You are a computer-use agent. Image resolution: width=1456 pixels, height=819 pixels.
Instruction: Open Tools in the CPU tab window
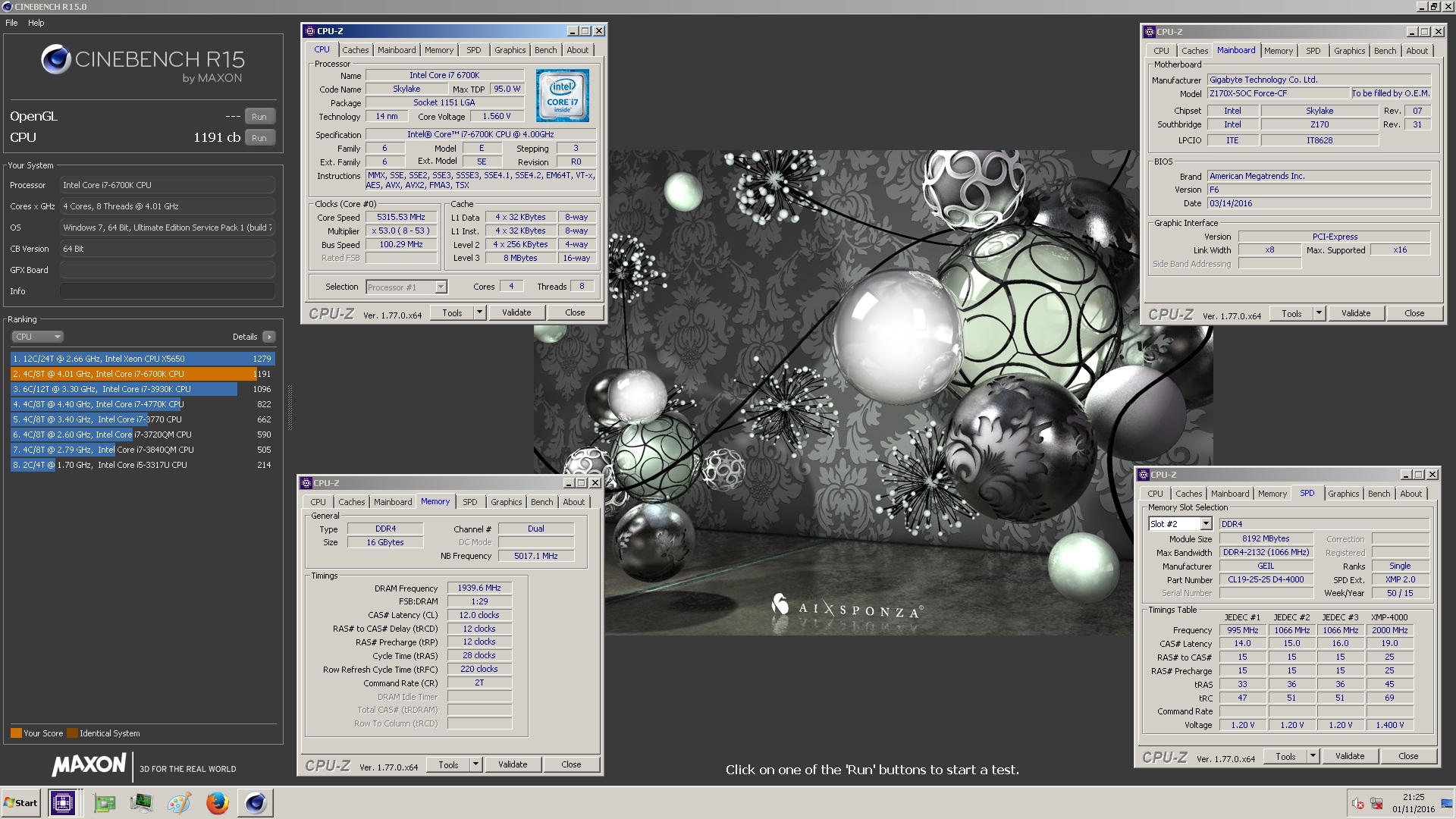pyautogui.click(x=452, y=312)
